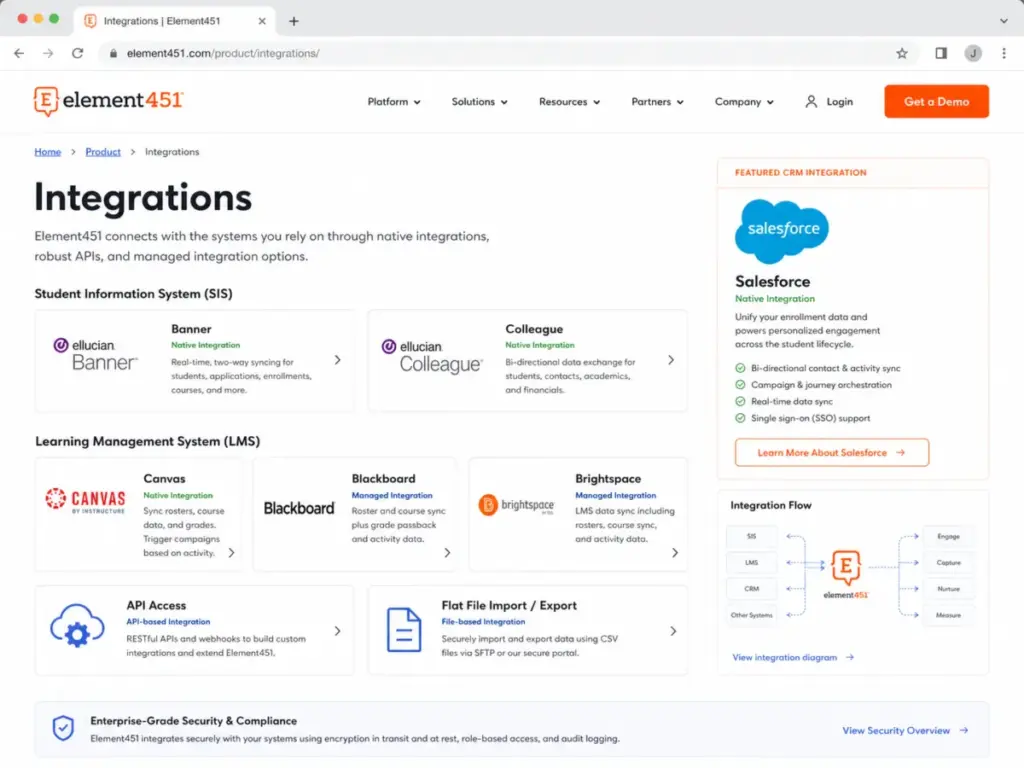Click the Get a Demo button
Viewport: 1024px width, 768px height.
click(936, 101)
